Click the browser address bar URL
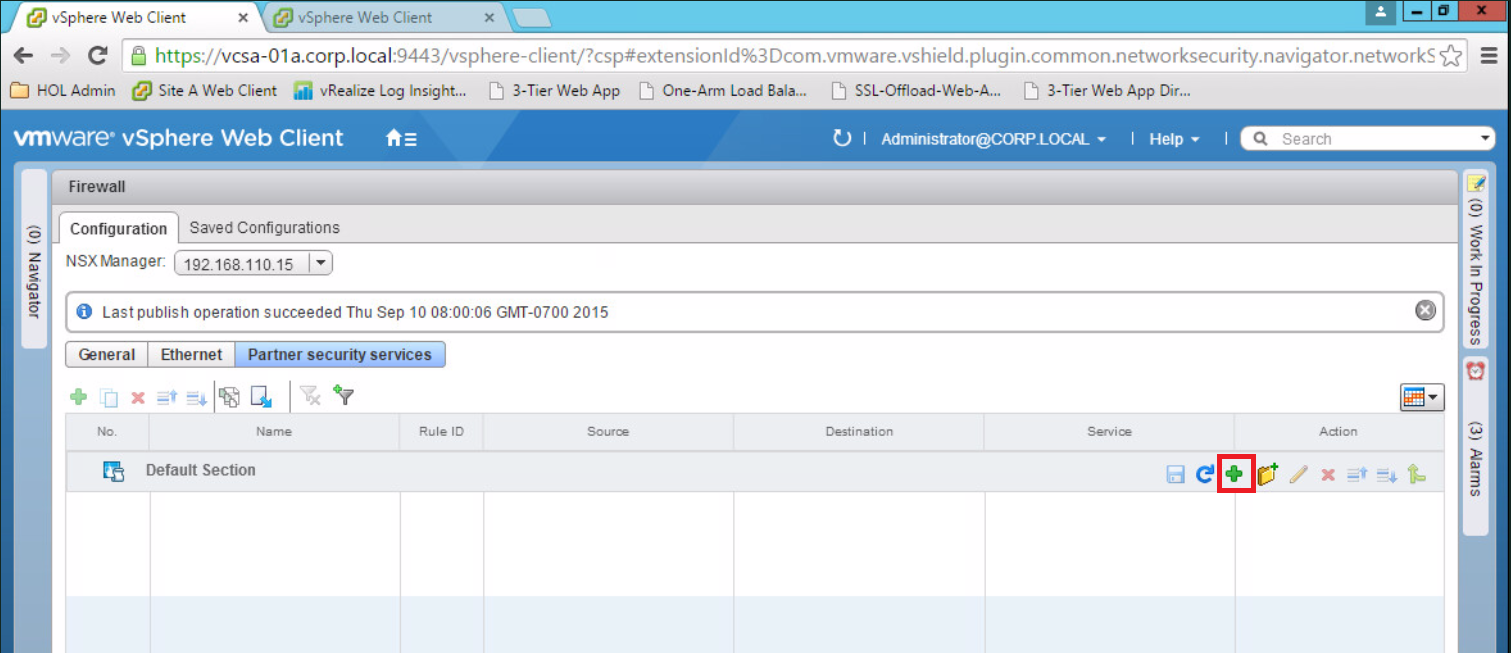The height and width of the screenshot is (653, 1511). 794,56
